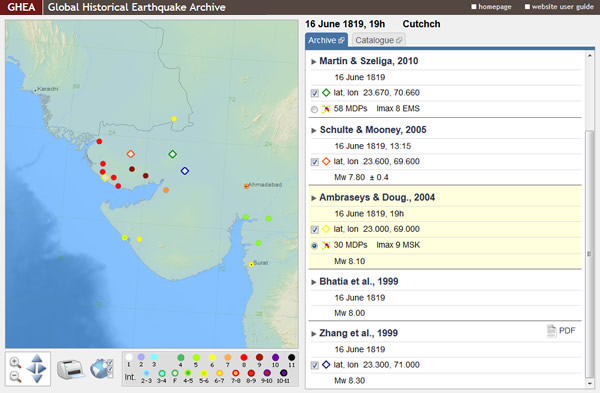Click the Cutchch event name
This screenshot has width=600, height=393.
tap(421, 24)
